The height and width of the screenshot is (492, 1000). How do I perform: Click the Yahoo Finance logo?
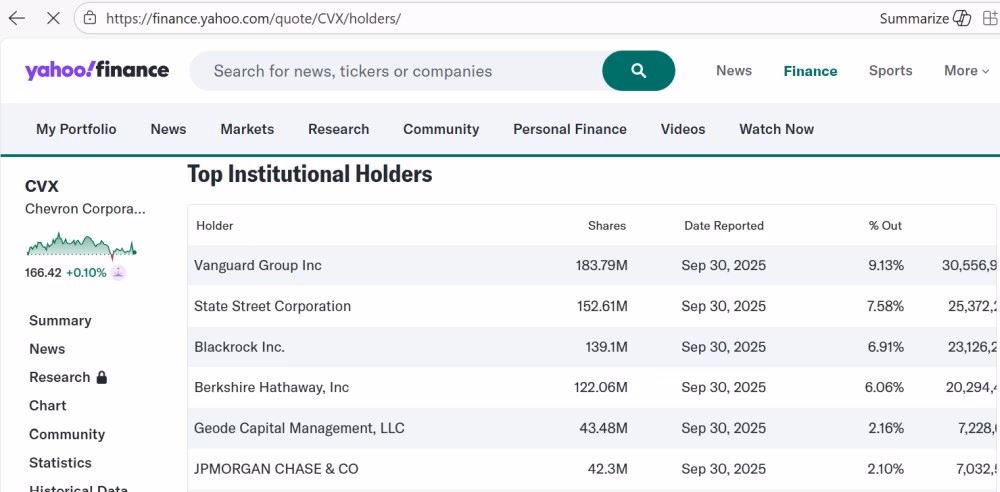pyautogui.click(x=97, y=70)
